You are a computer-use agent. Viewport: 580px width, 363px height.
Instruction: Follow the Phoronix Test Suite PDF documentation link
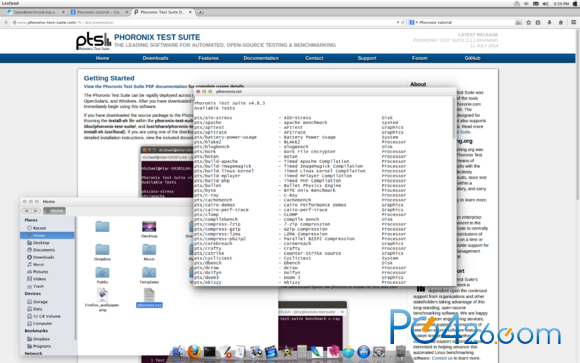coord(135,87)
